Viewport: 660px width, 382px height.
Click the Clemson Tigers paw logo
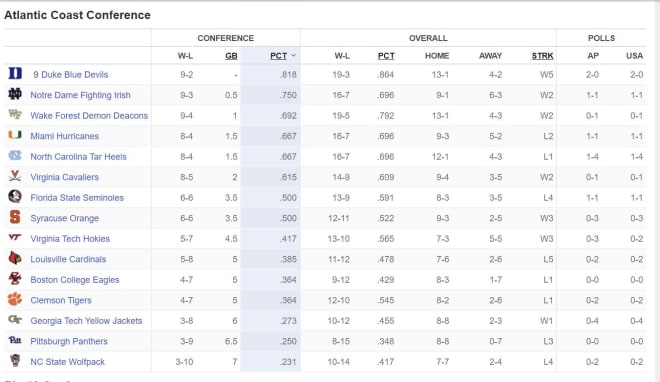coord(15,299)
